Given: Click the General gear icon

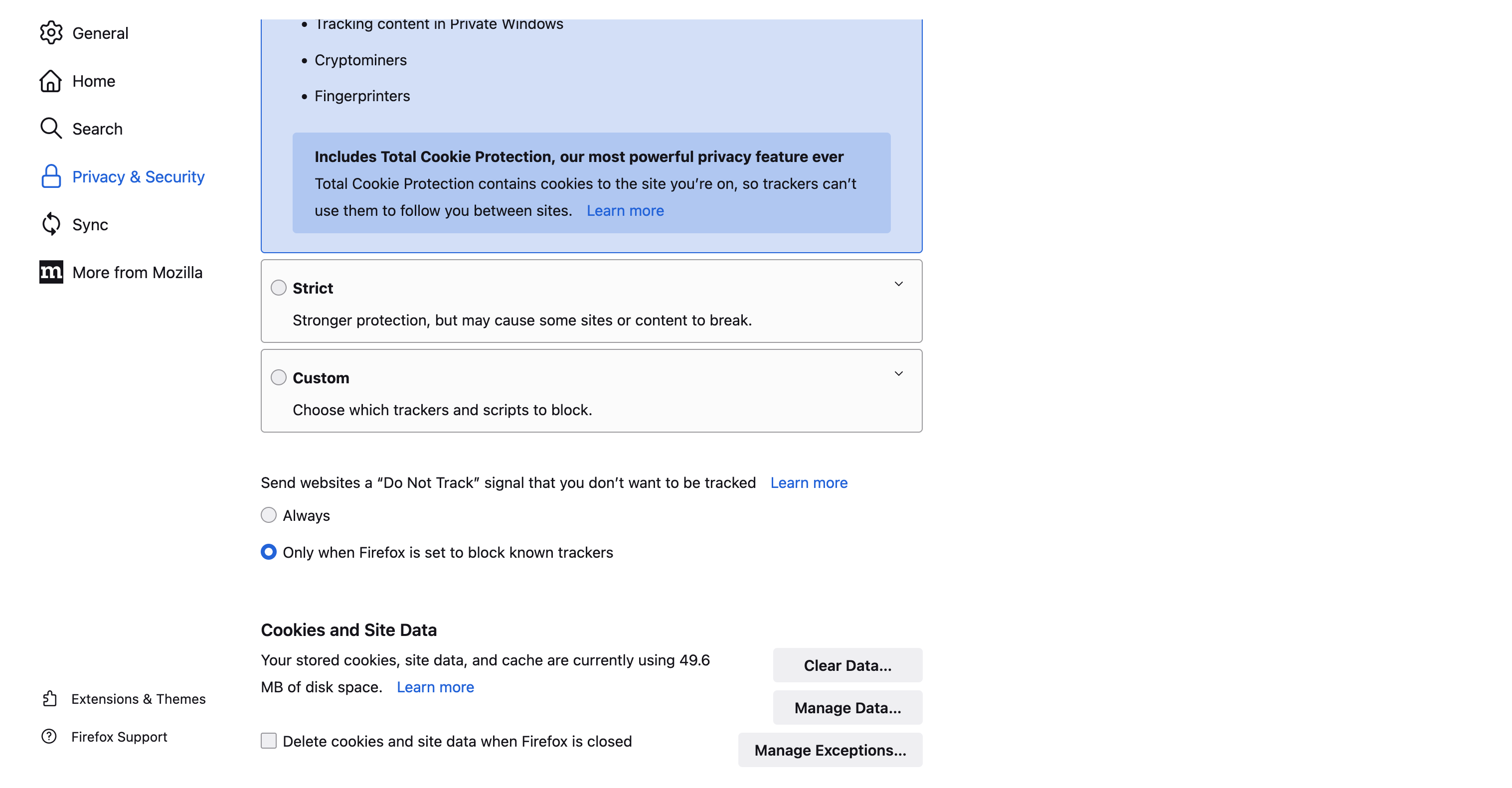Looking at the screenshot, I should (51, 33).
